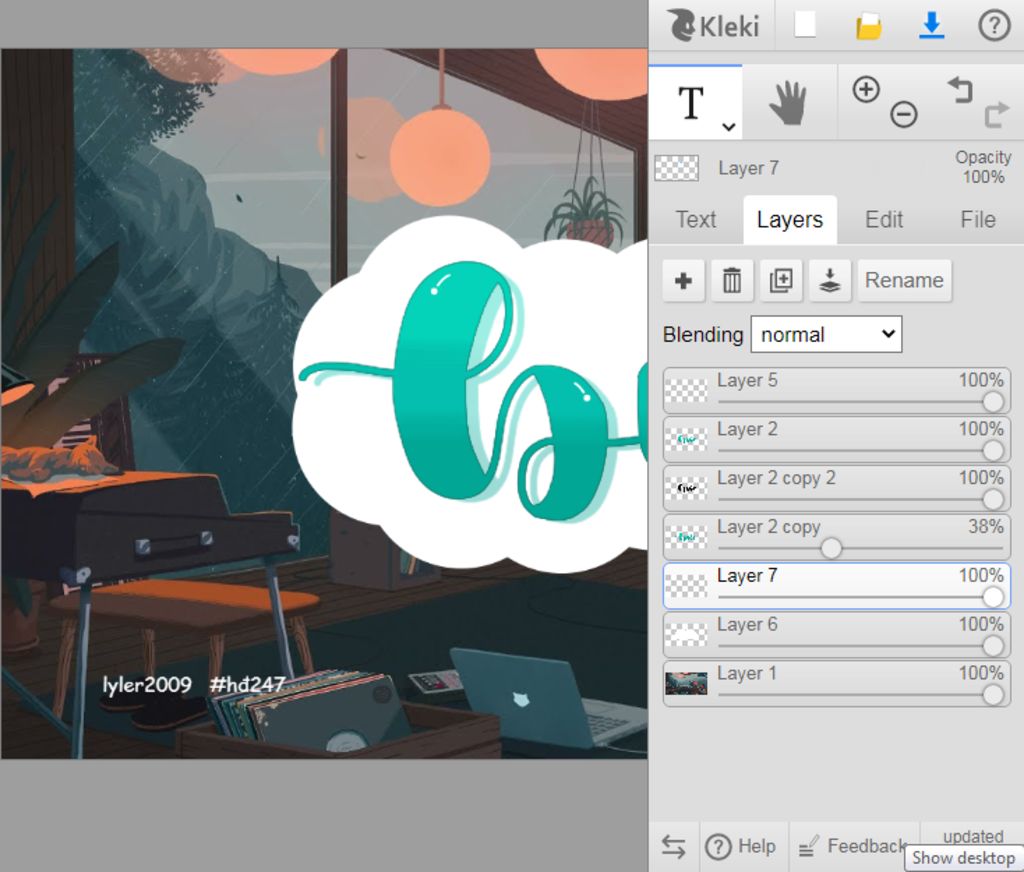Add a new layer with the plus button
Screen dimensions: 1024x872
pyautogui.click(x=683, y=281)
